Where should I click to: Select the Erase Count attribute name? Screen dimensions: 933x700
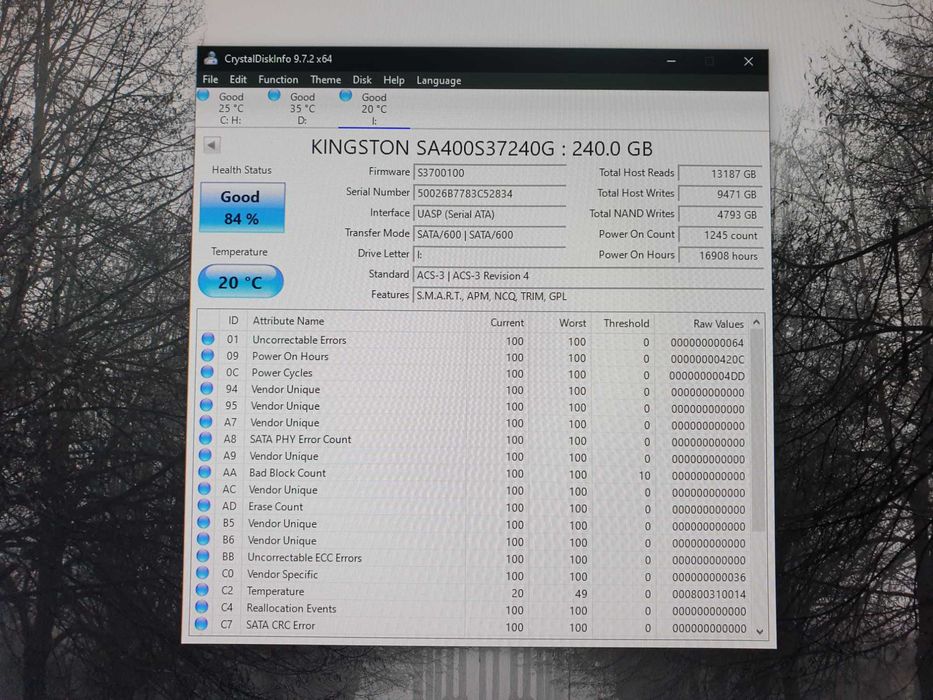pos(275,507)
